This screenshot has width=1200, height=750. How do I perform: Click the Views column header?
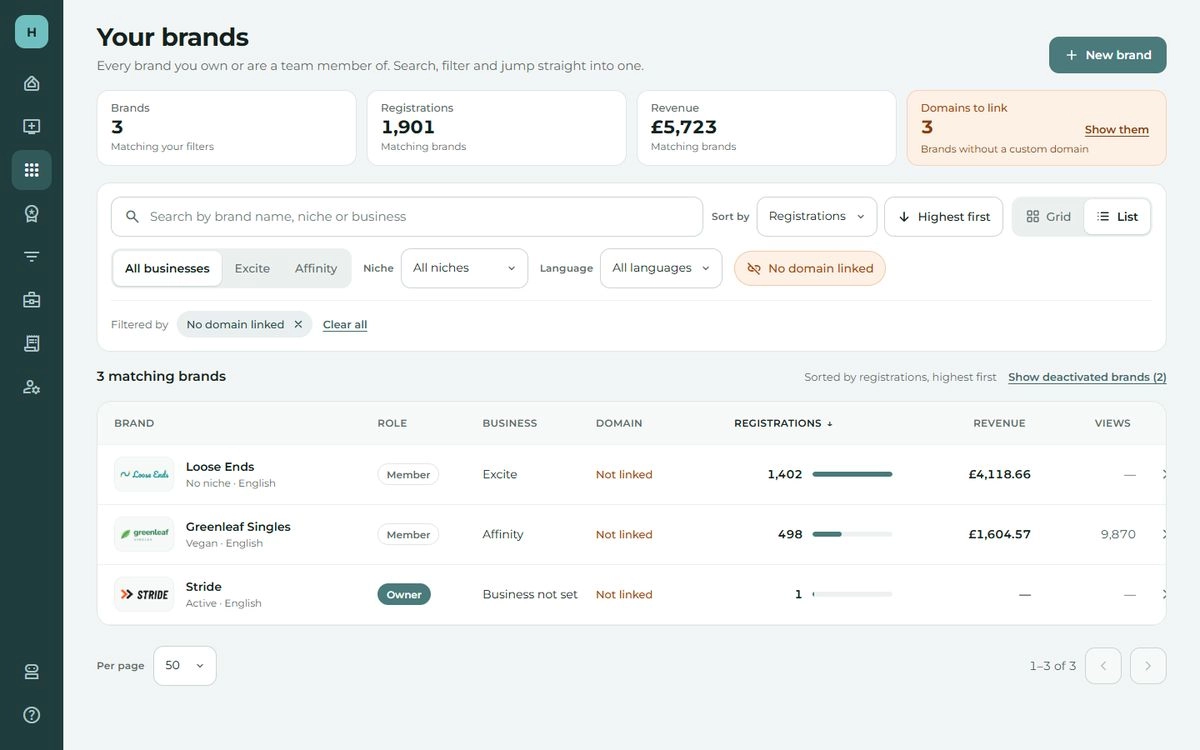point(1112,423)
